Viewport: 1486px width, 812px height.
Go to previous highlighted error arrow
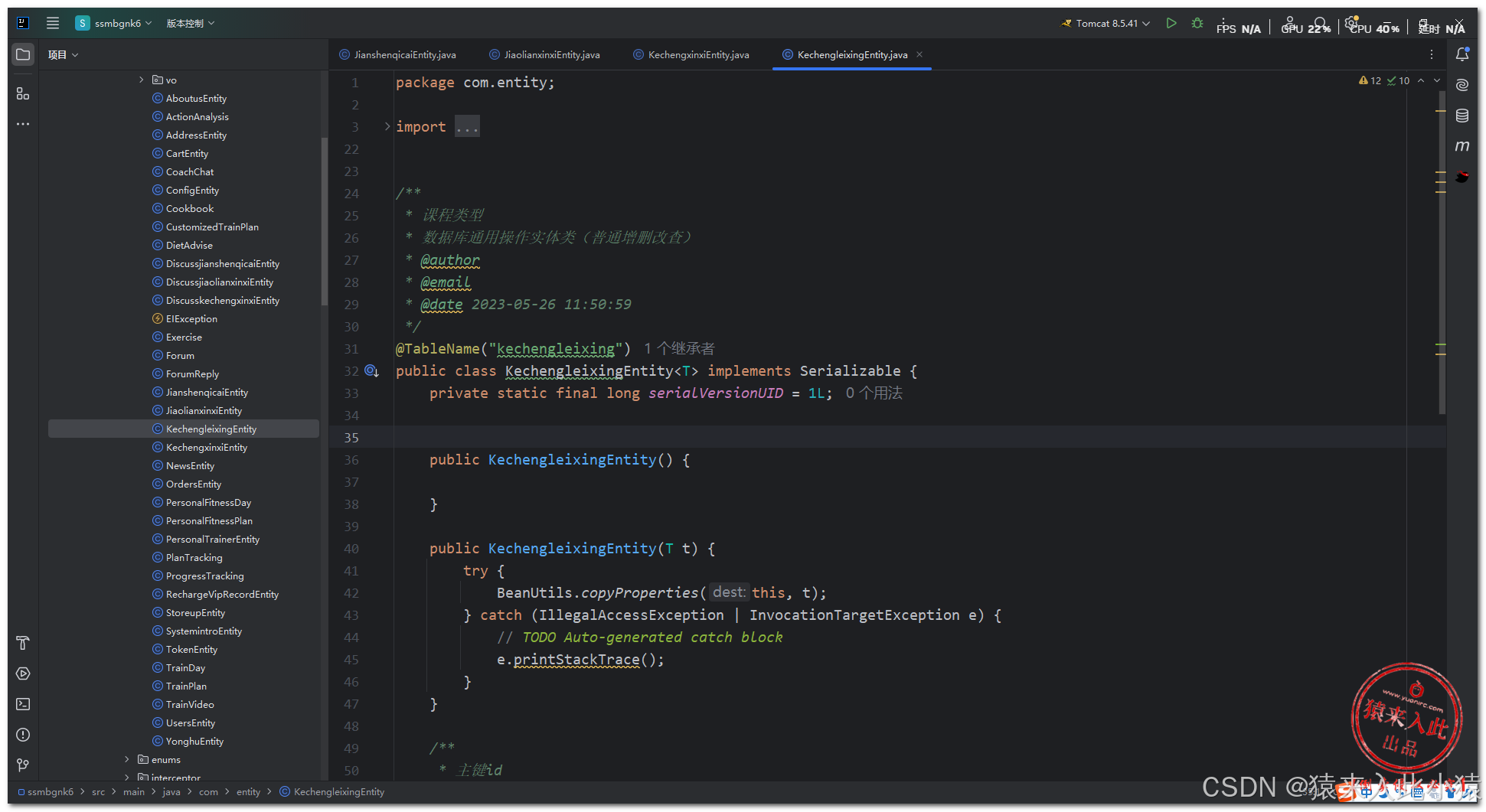1421,80
